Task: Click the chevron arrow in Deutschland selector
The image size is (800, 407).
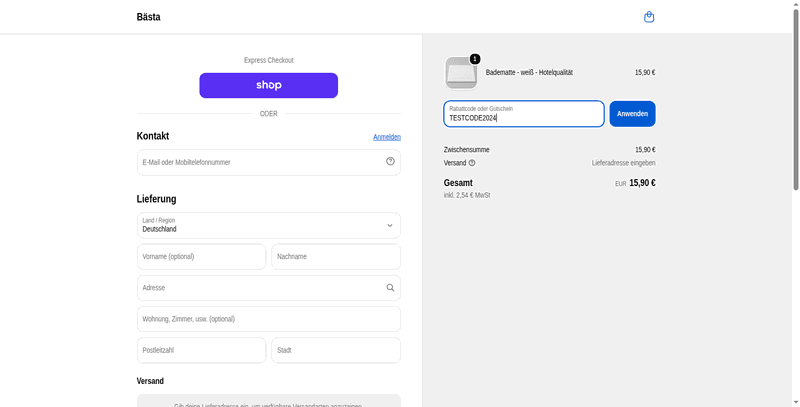Action: coord(390,225)
